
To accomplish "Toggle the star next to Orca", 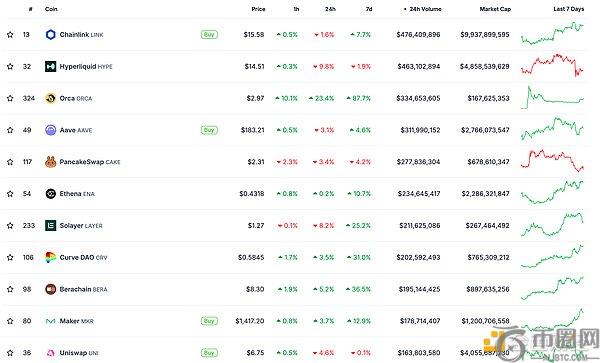I will pos(10,98).
